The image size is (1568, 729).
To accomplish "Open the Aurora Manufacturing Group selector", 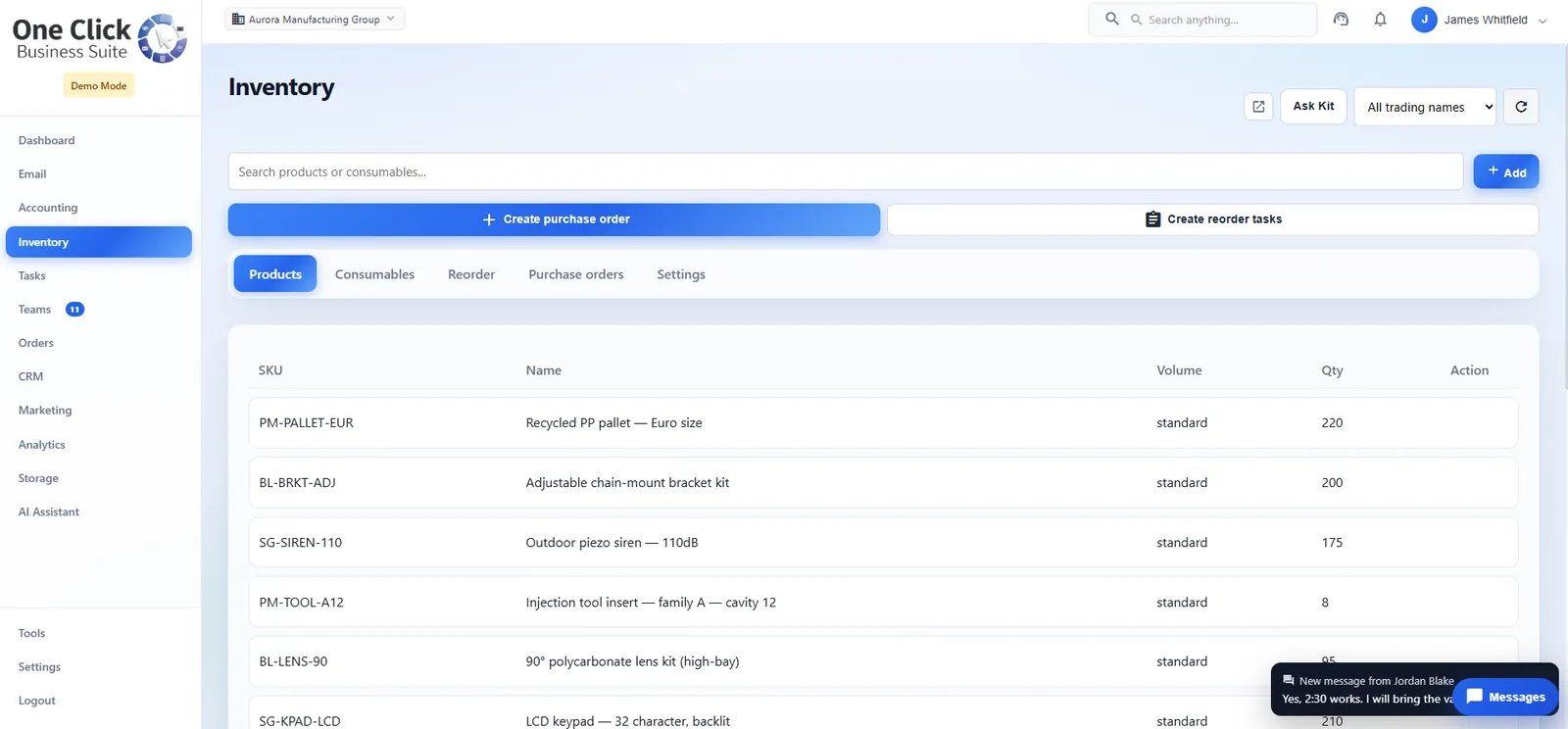I will (x=315, y=19).
